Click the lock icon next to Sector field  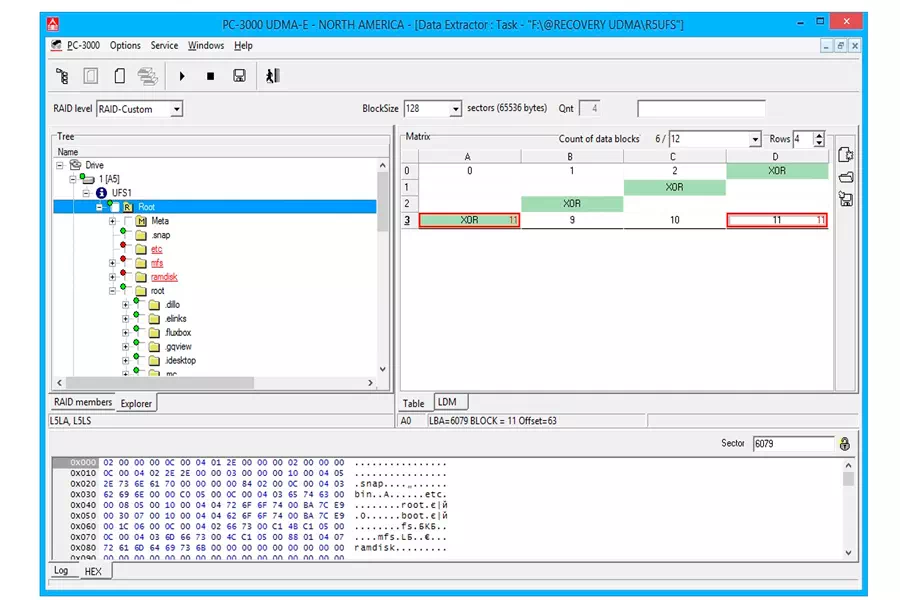tap(844, 443)
